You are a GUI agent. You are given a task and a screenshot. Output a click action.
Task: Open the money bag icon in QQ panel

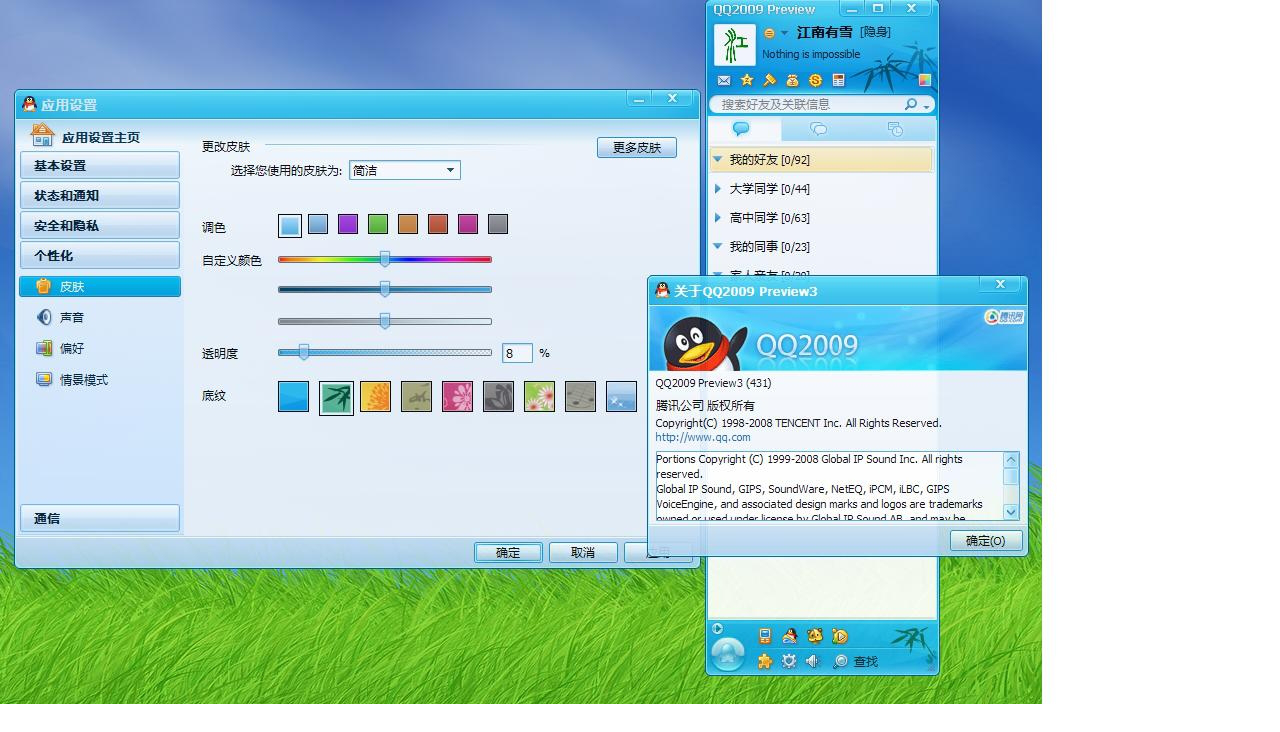click(x=792, y=80)
